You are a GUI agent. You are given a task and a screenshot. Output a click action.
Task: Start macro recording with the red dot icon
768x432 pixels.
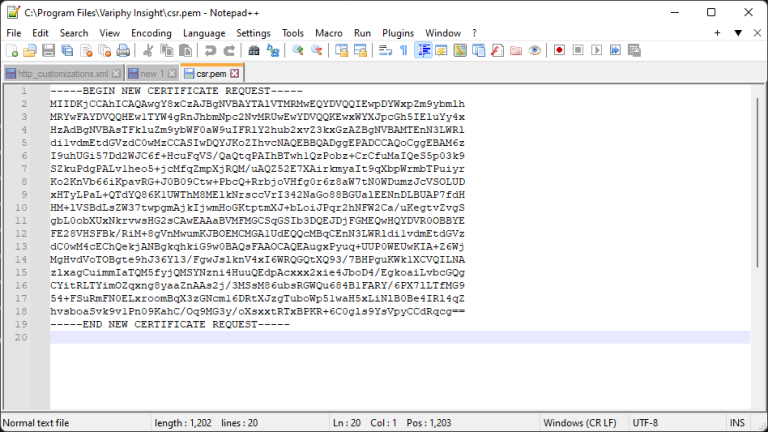[559, 50]
